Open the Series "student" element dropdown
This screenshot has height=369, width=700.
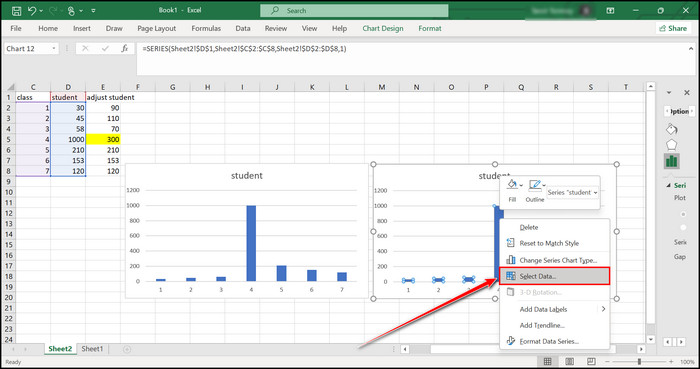tap(572, 192)
